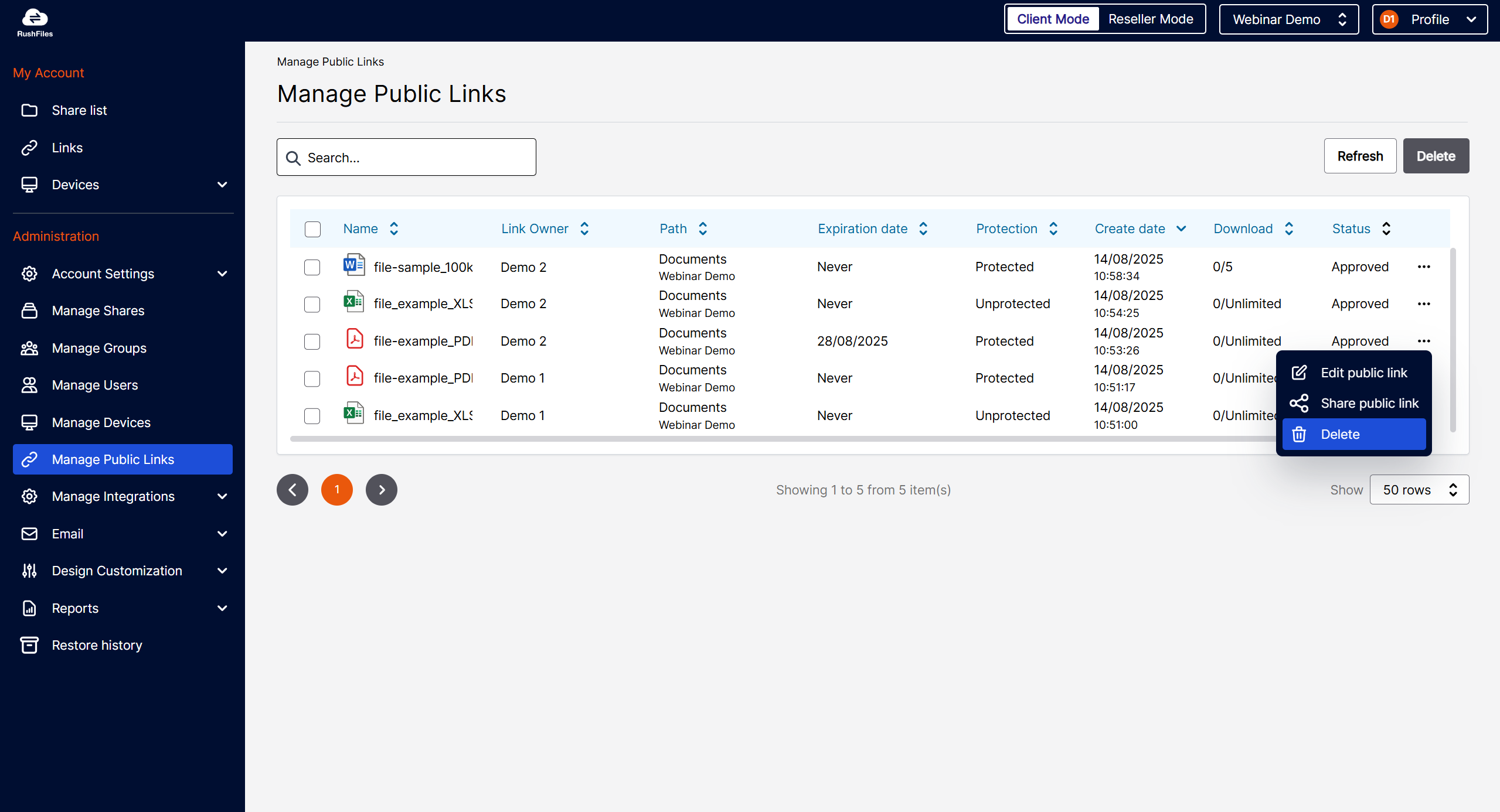1500x812 pixels.
Task: Go to next page arrow
Action: pyautogui.click(x=381, y=490)
